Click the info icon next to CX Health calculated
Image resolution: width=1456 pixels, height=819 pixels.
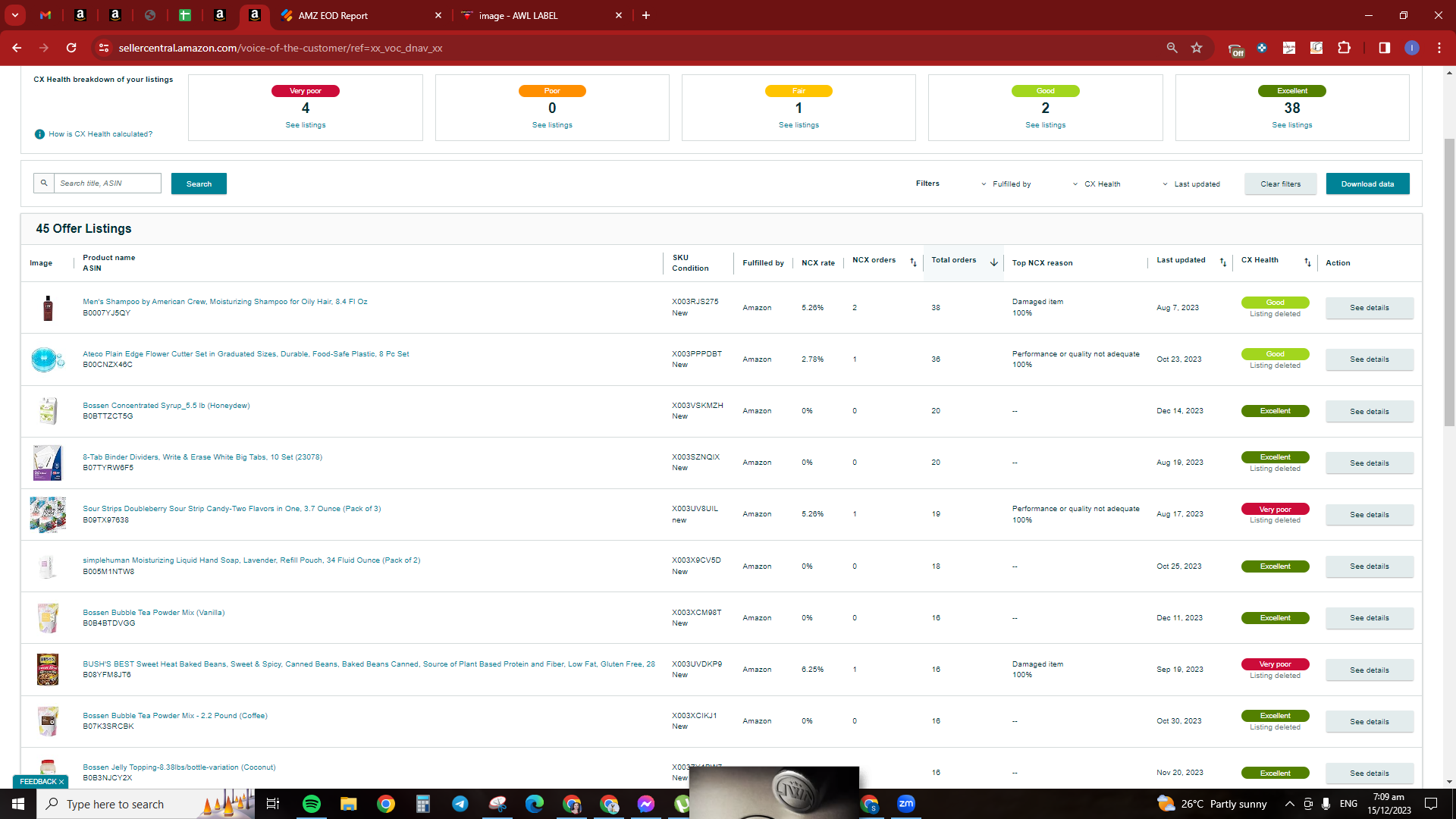coord(39,134)
